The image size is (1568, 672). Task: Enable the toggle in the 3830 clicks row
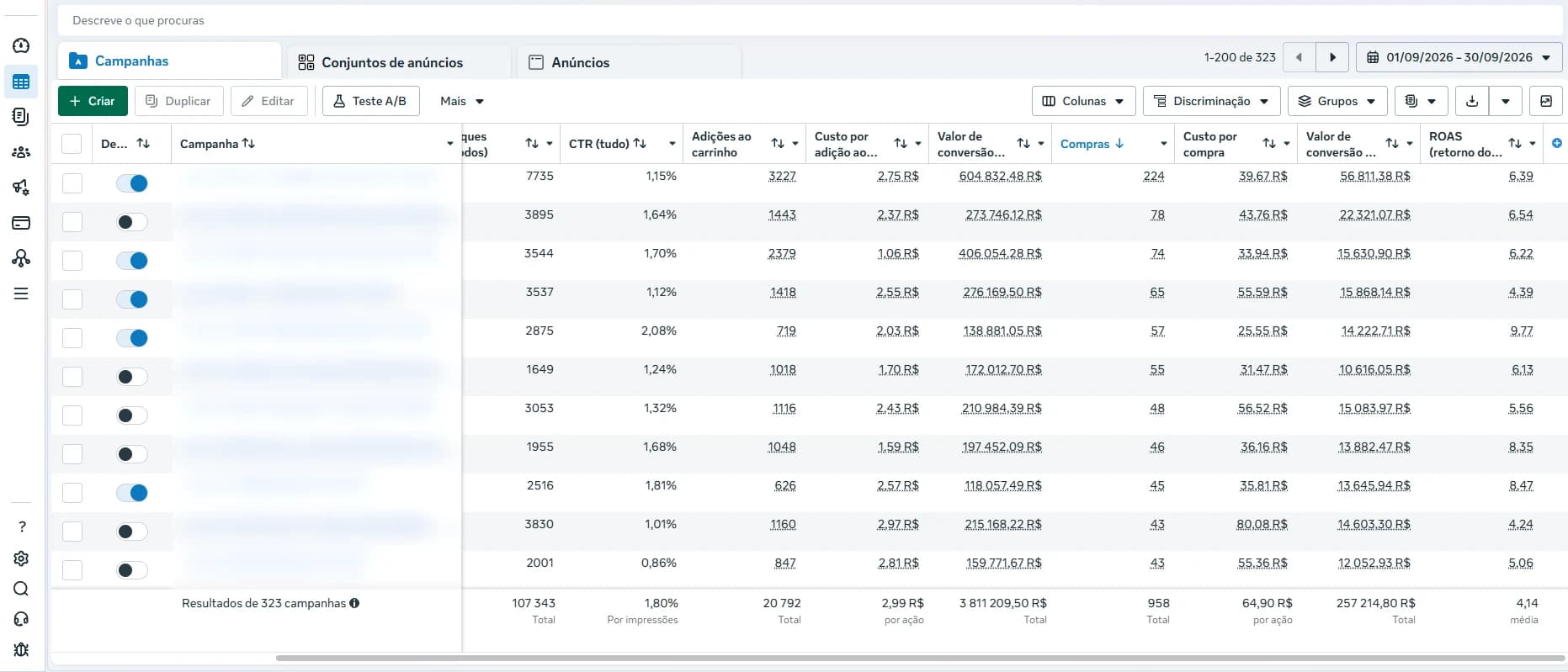pos(132,532)
